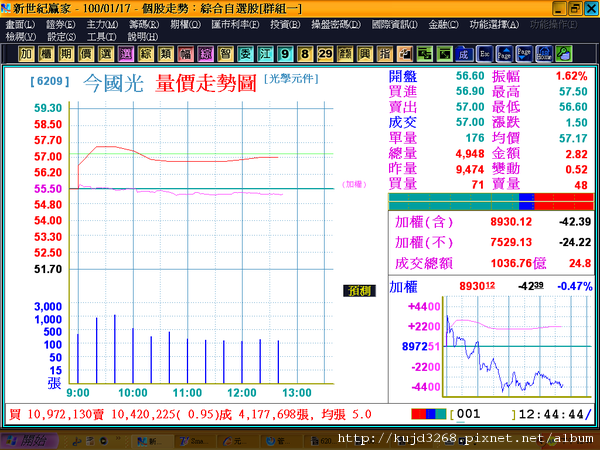
Task: Open the 期權(O) menu
Action: pyautogui.click(x=185, y=24)
